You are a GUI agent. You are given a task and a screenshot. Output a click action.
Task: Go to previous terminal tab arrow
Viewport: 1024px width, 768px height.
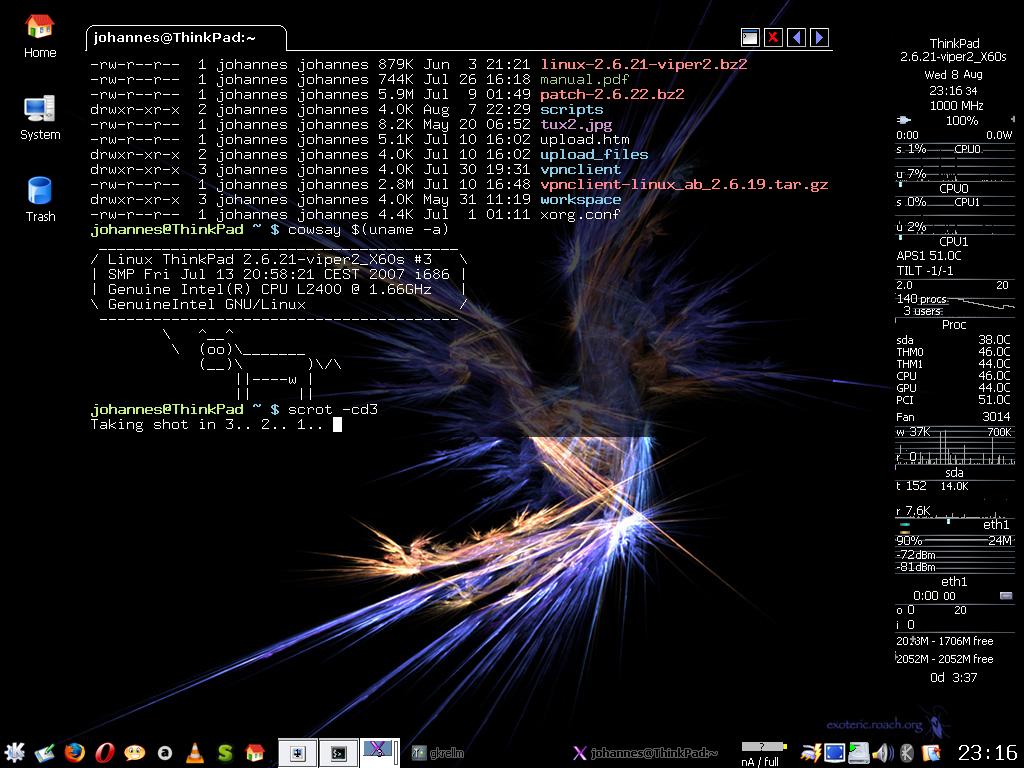click(797, 38)
